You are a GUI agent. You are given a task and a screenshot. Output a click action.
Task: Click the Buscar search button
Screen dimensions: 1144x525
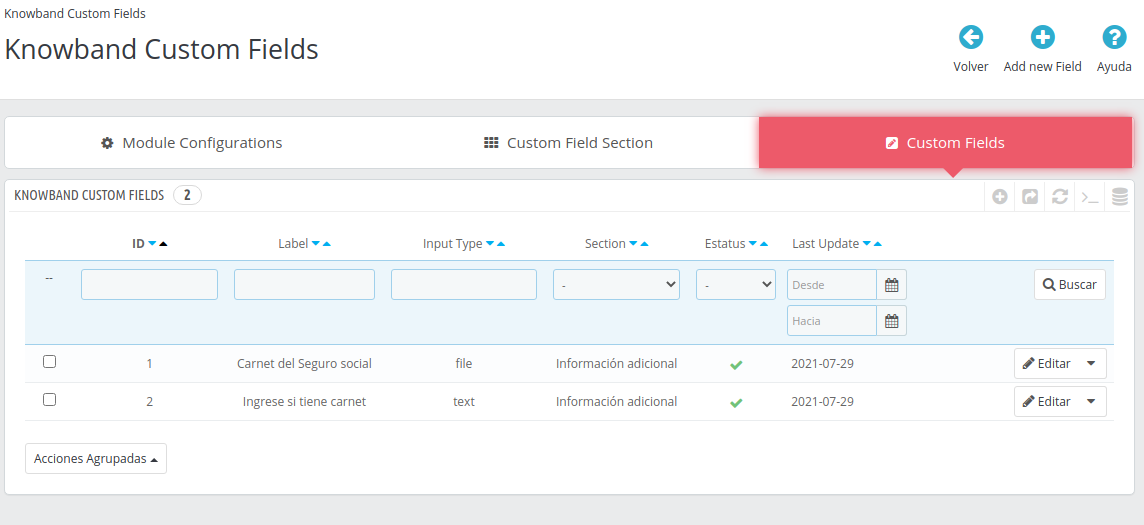[1069, 285]
